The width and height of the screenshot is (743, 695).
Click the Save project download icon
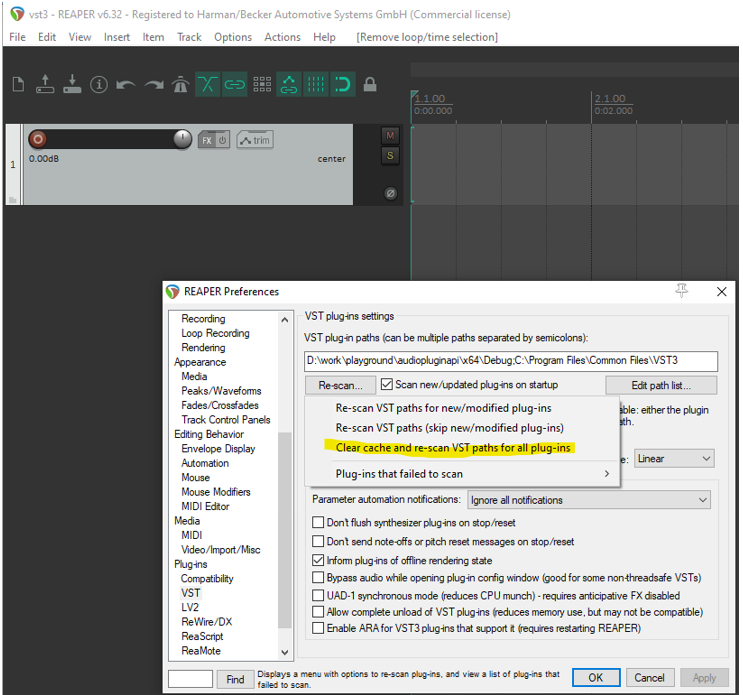(x=72, y=84)
